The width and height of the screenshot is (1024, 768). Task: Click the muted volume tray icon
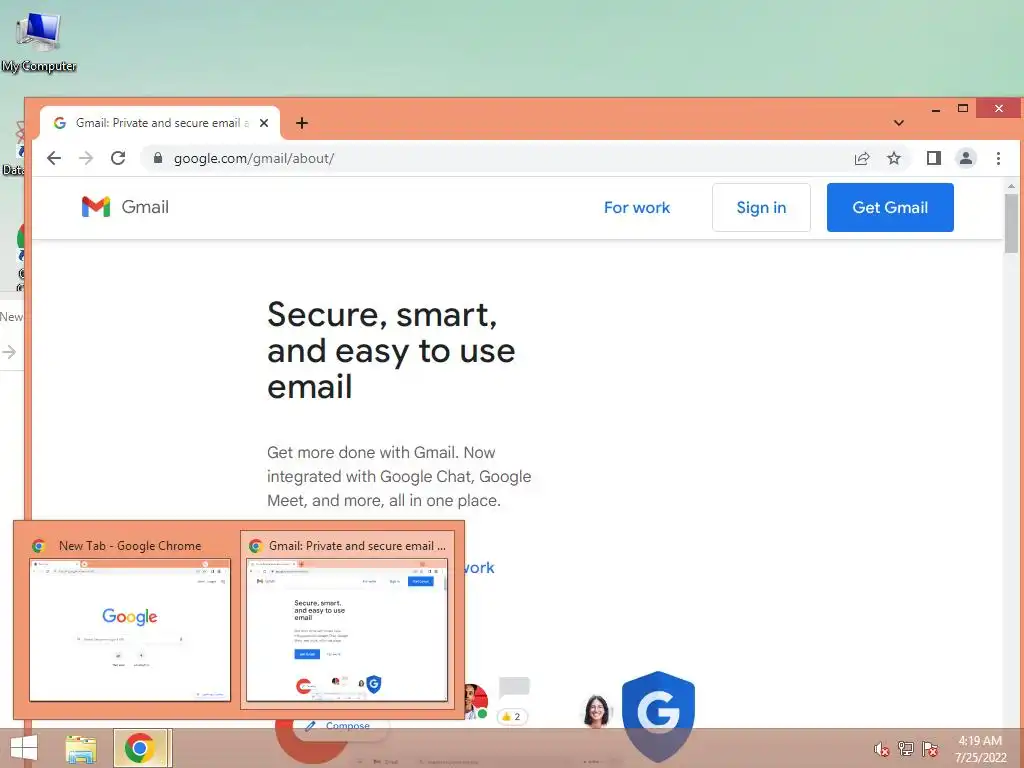click(881, 749)
